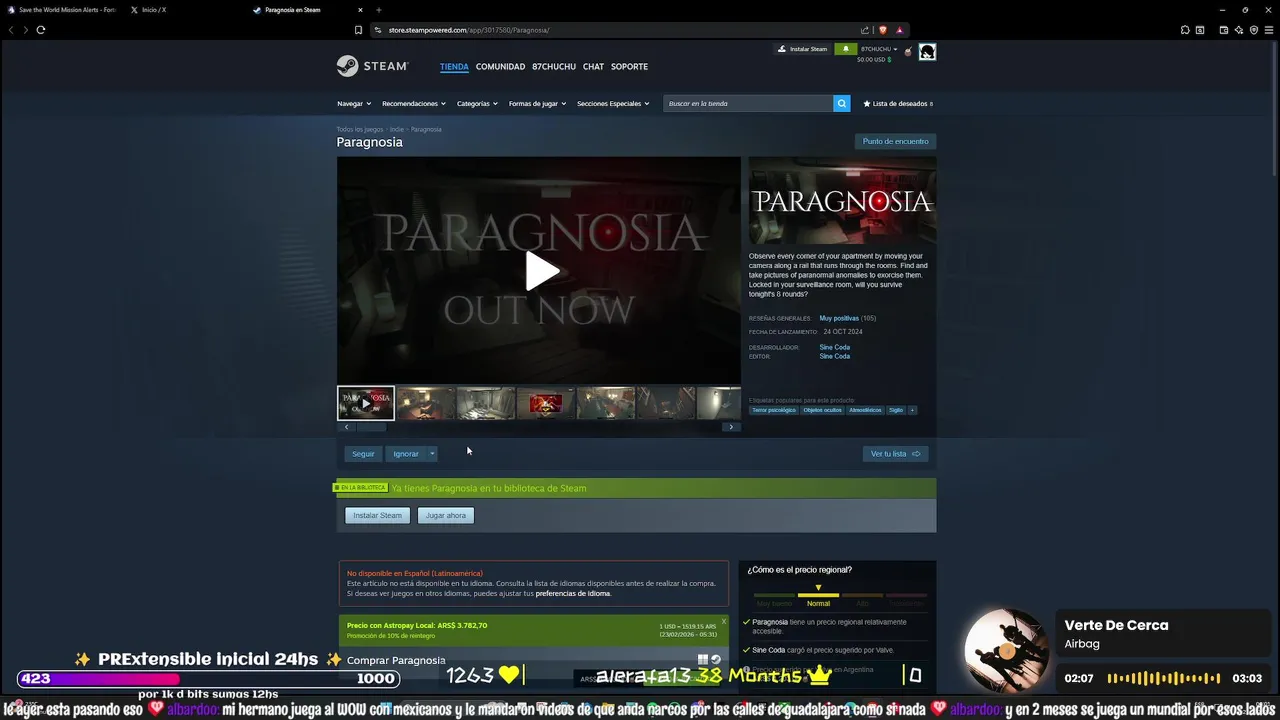Expand the Ignorar options arrow
Viewport: 1280px width, 720px height.
[x=432, y=454]
